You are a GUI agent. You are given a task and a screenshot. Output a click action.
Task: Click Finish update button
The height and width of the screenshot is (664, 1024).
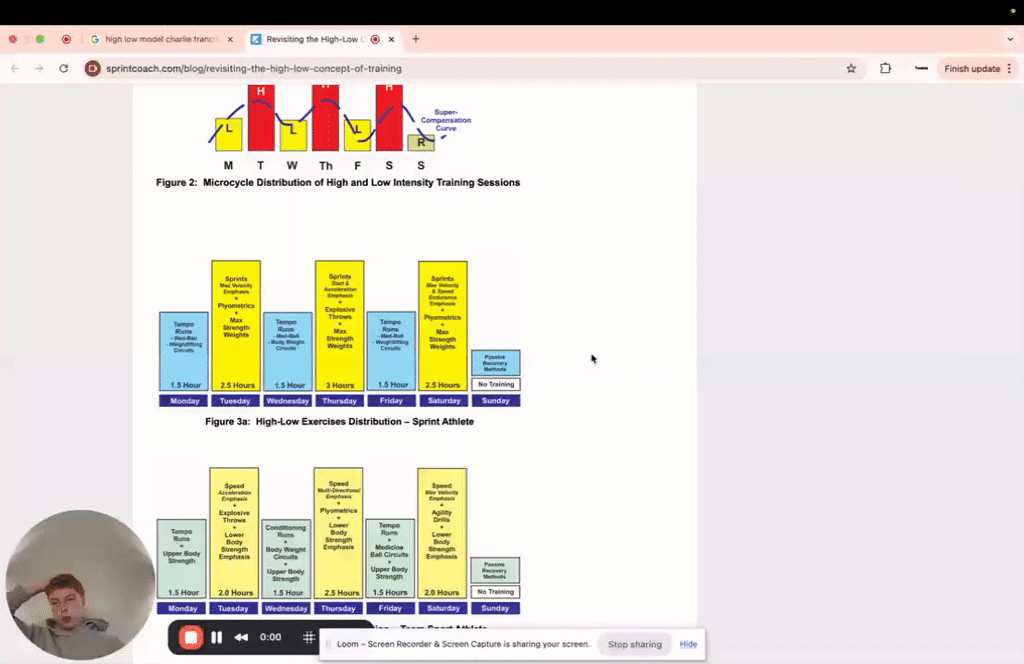coord(972,69)
